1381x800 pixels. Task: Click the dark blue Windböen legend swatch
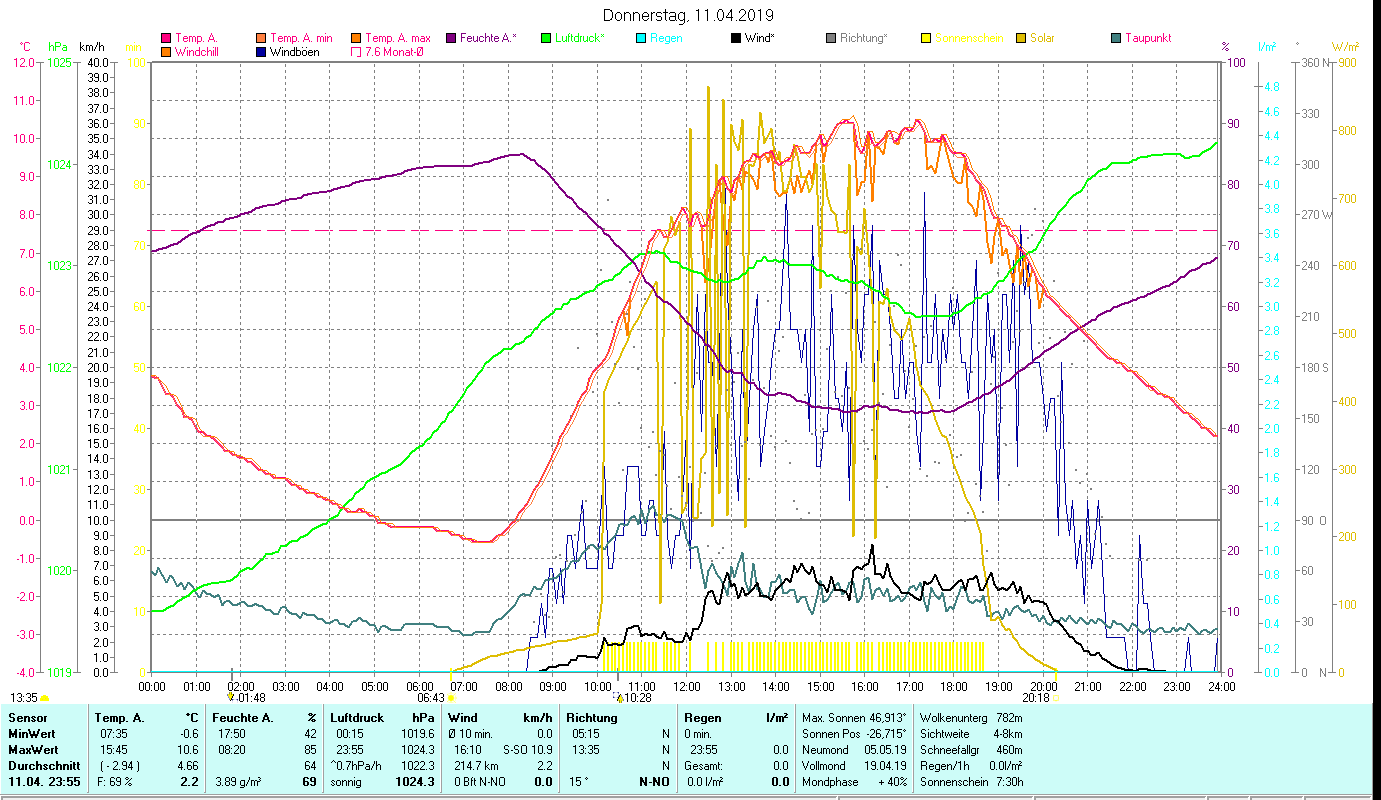coord(262,52)
